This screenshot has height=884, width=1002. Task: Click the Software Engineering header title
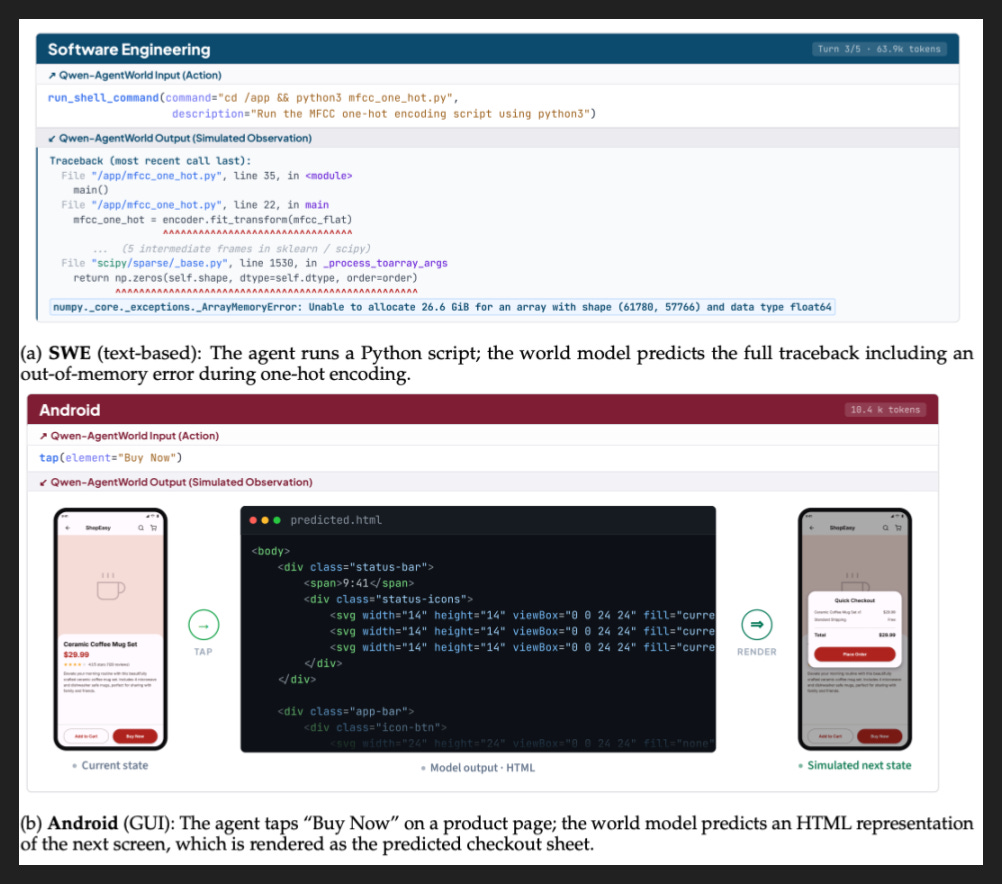[129, 50]
